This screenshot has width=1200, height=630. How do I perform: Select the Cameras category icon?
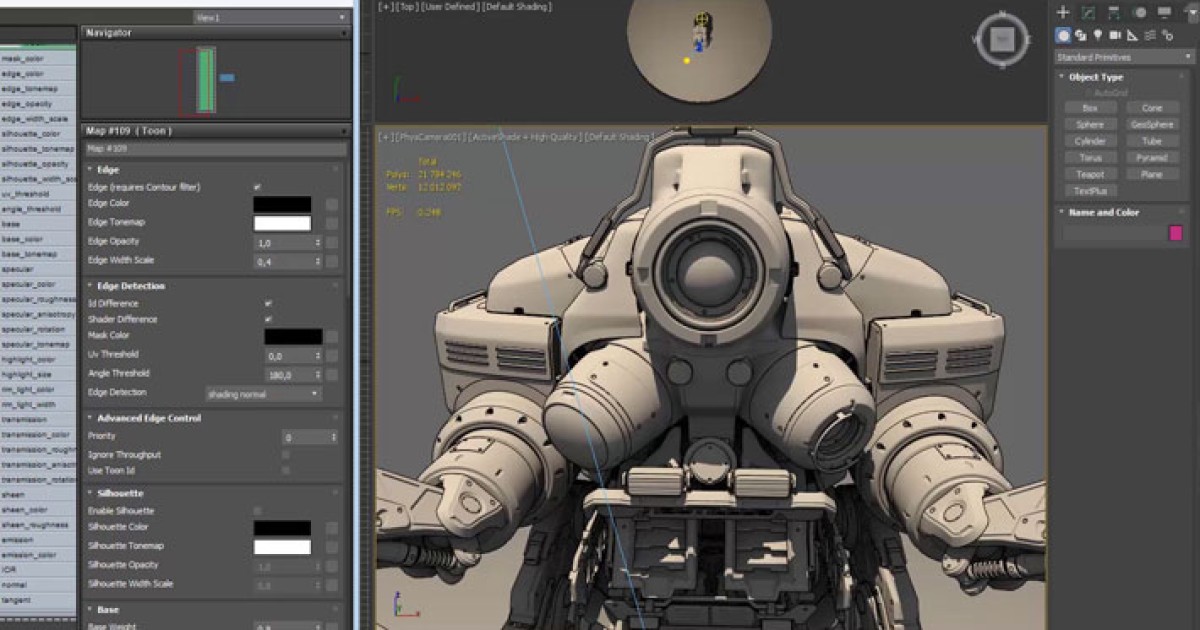[1116, 35]
